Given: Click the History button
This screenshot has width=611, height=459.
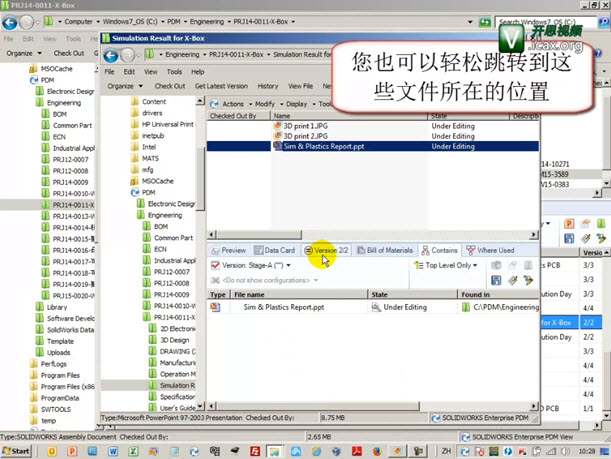Looking at the screenshot, I should click(x=268, y=86).
